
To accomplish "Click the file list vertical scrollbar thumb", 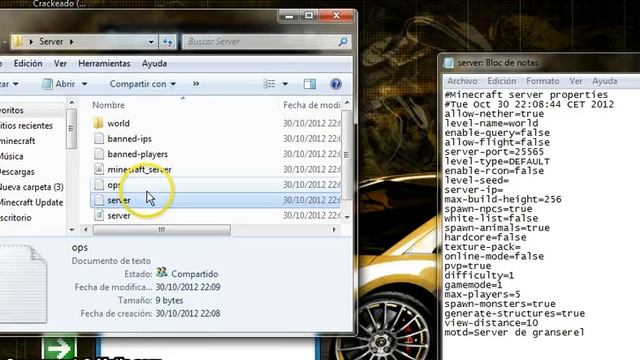I will 347,155.
